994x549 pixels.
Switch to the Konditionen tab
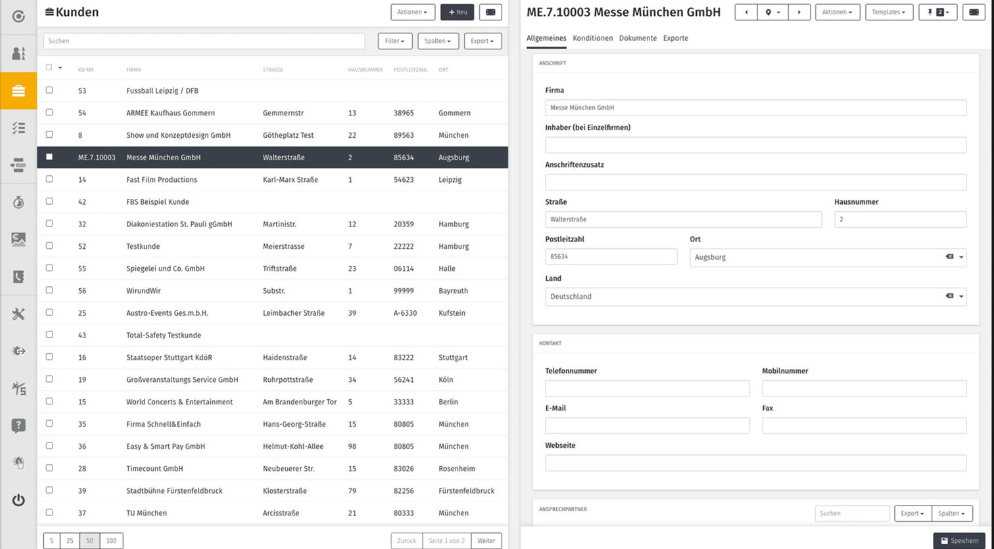point(593,38)
